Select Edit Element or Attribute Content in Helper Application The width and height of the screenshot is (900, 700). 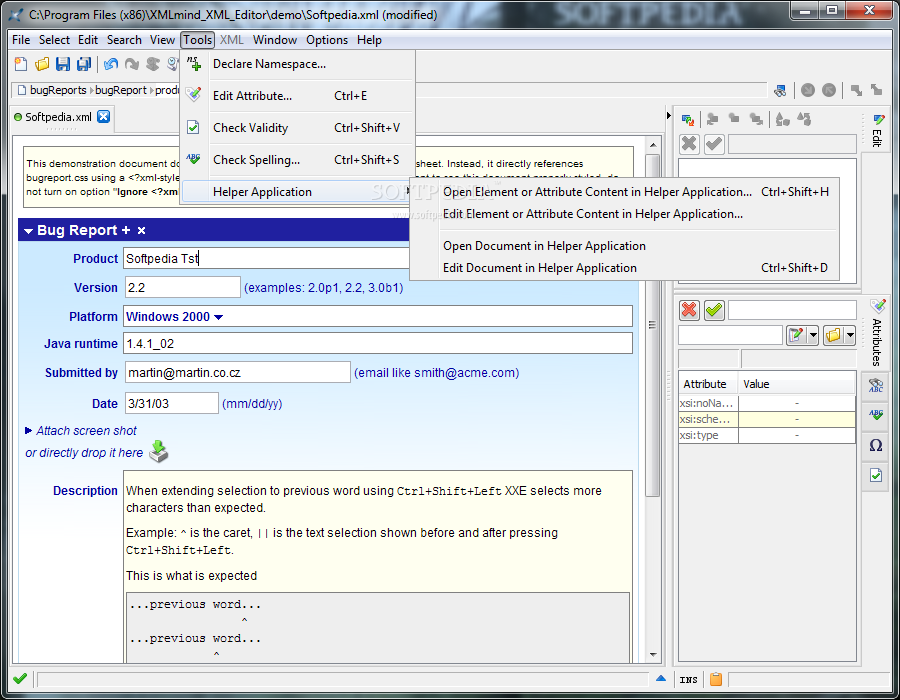624,214
